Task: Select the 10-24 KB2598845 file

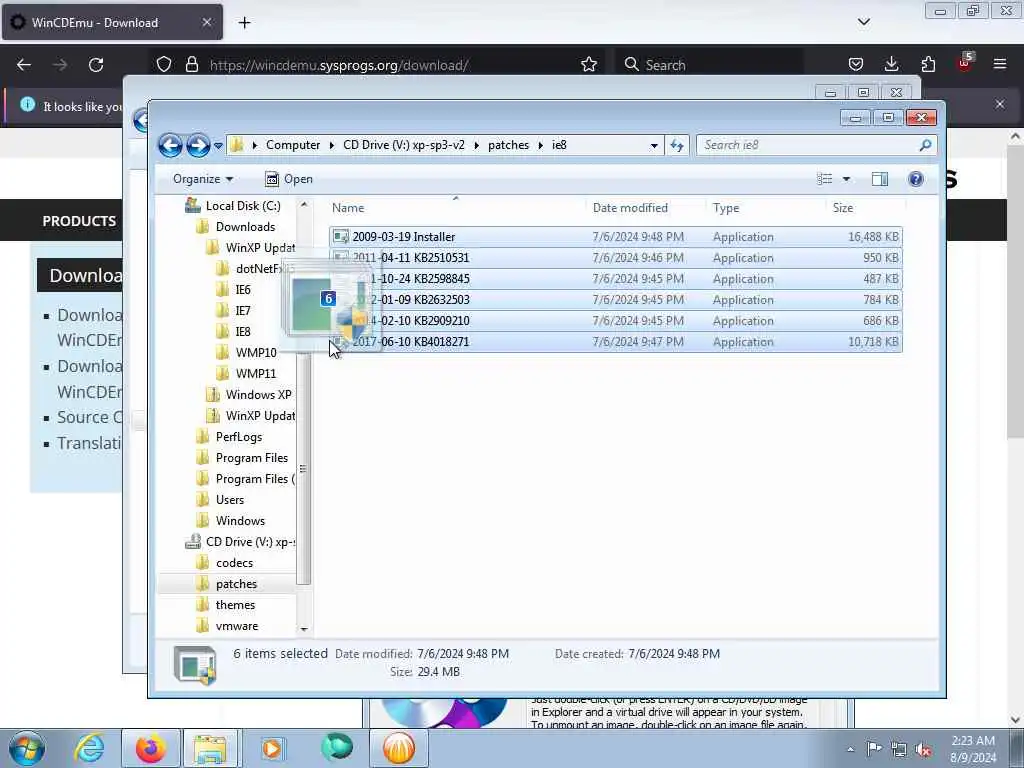Action: (x=616, y=279)
